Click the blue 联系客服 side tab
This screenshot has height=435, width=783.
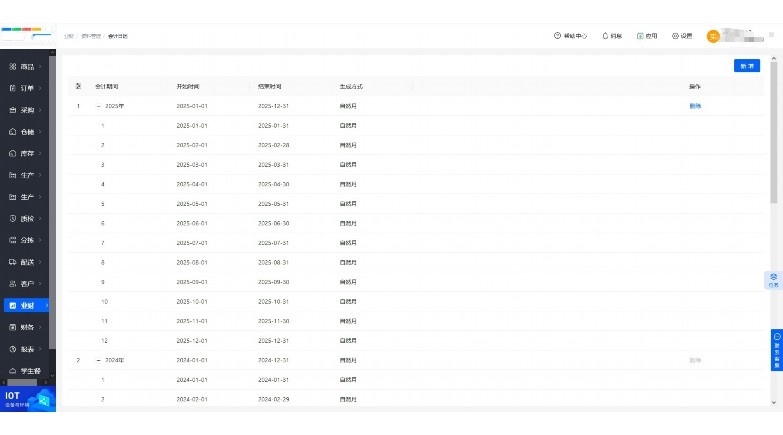[x=777, y=350]
